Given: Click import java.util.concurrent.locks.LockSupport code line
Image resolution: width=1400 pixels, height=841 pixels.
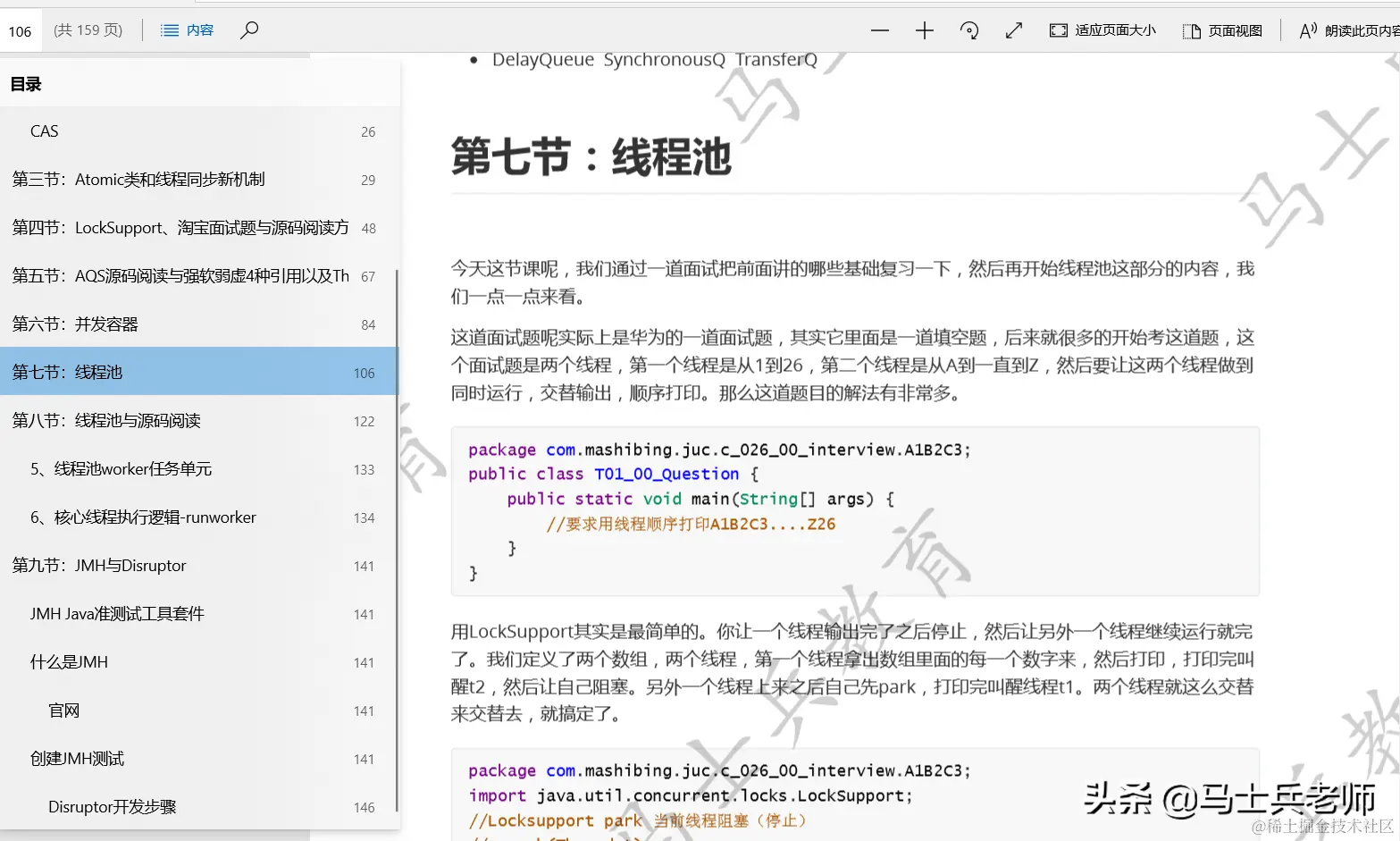Looking at the screenshot, I should [690, 796].
